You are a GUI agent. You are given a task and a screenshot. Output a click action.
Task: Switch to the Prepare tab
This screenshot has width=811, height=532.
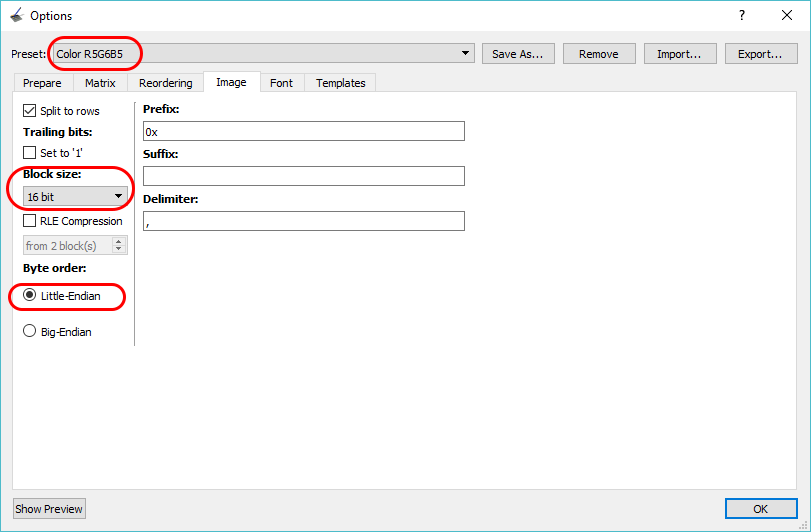coord(42,83)
